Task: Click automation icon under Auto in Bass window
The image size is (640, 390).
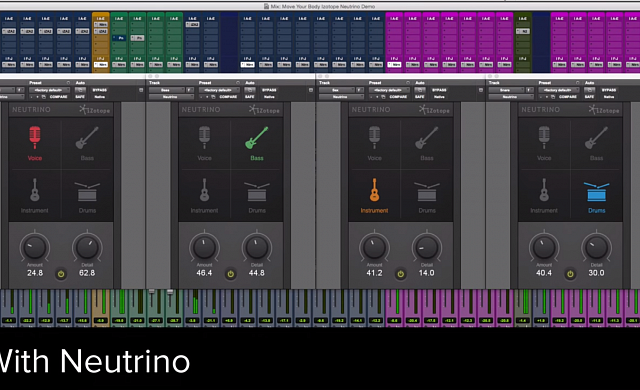Action: coord(250,90)
